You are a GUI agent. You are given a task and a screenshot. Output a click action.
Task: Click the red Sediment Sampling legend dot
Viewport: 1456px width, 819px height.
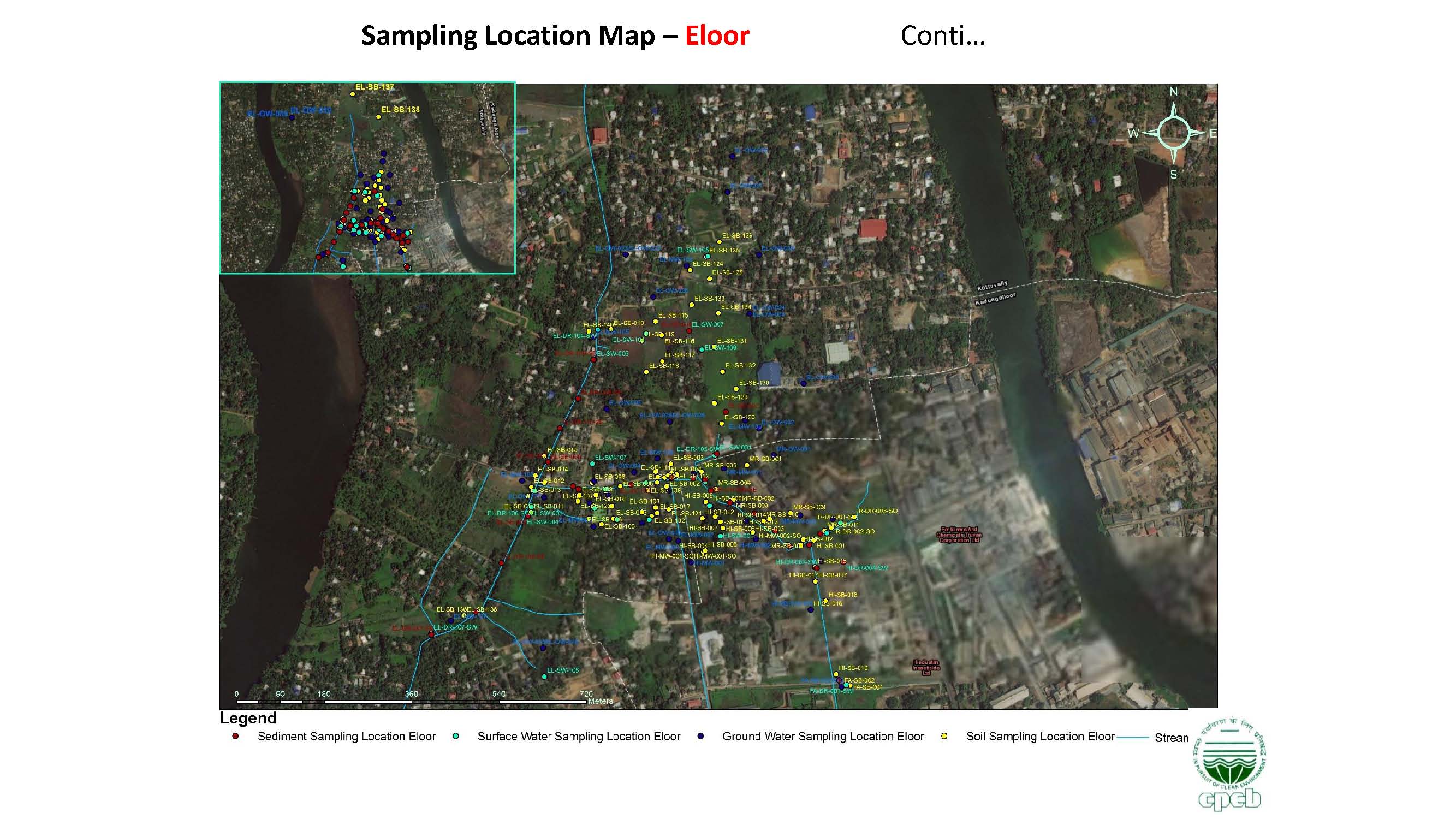click(236, 736)
